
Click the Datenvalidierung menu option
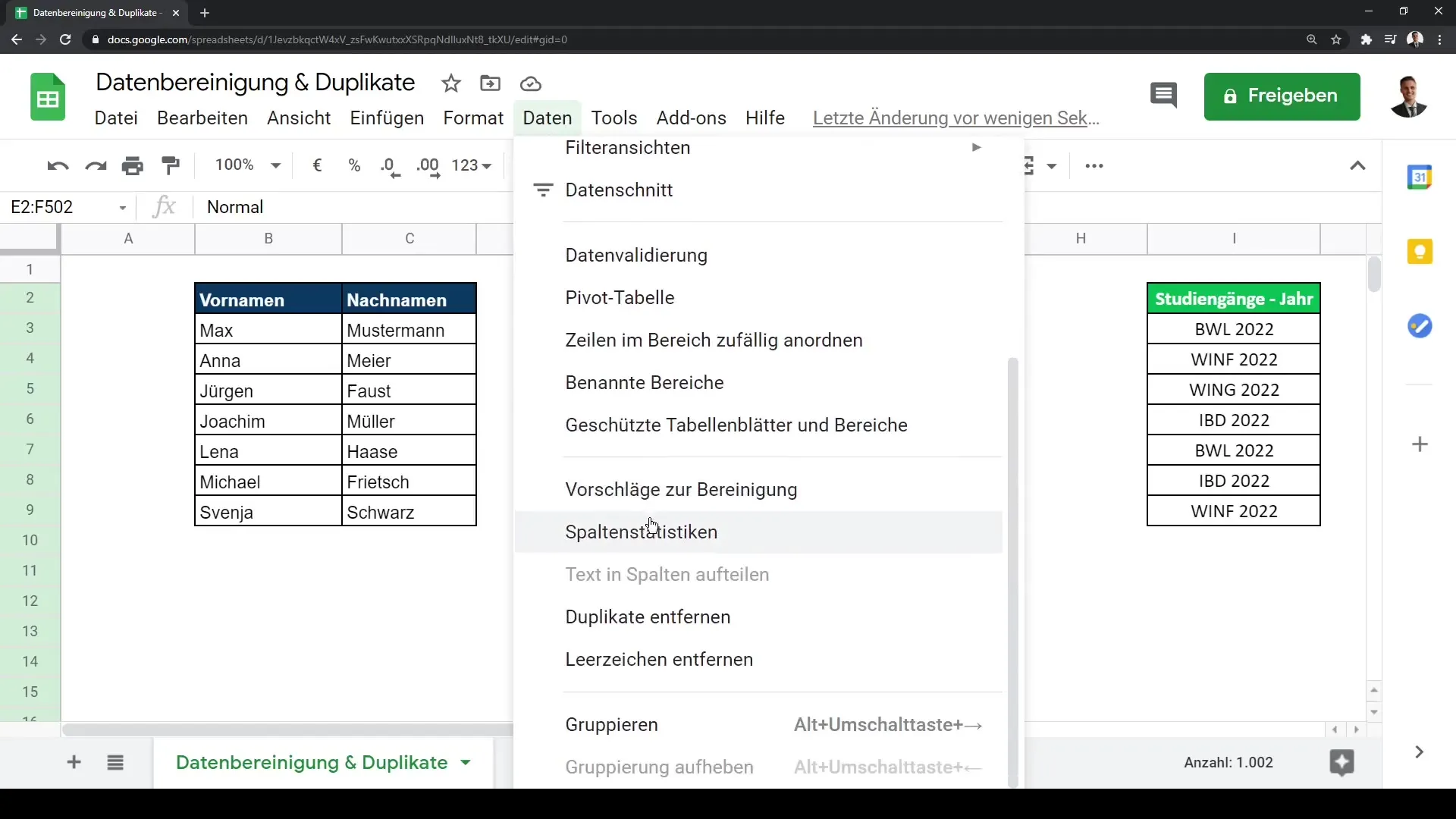[x=635, y=255]
